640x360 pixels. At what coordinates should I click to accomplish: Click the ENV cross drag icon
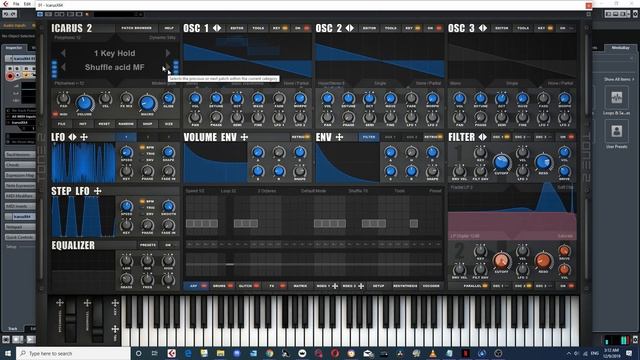(x=339, y=137)
